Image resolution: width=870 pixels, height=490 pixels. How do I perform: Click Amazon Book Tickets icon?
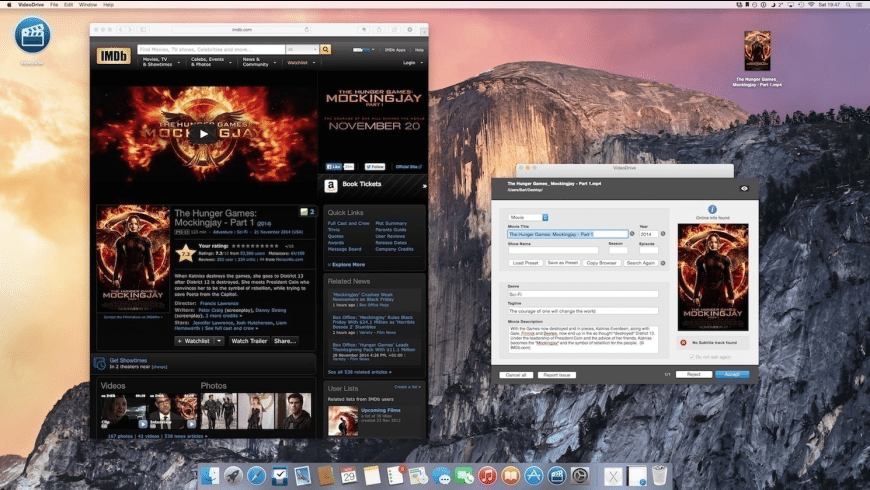click(x=331, y=186)
